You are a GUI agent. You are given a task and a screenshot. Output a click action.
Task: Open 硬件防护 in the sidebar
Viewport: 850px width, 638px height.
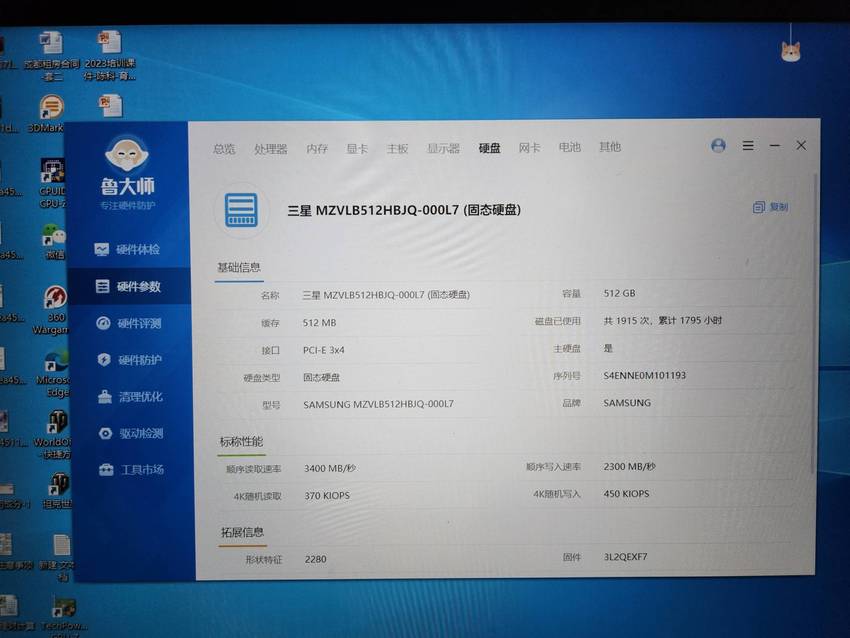tap(130, 360)
